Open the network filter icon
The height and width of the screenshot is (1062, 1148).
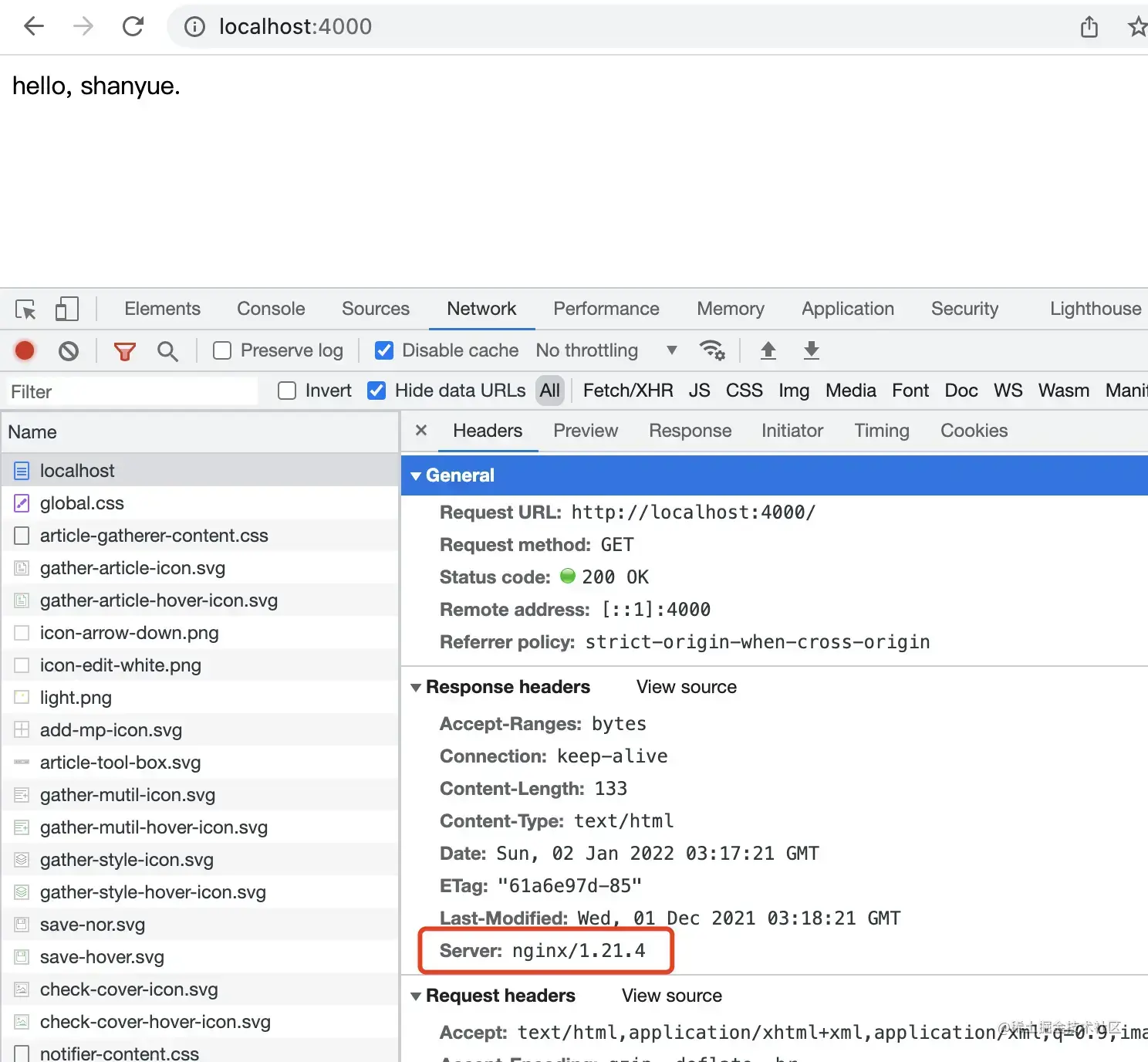124,350
